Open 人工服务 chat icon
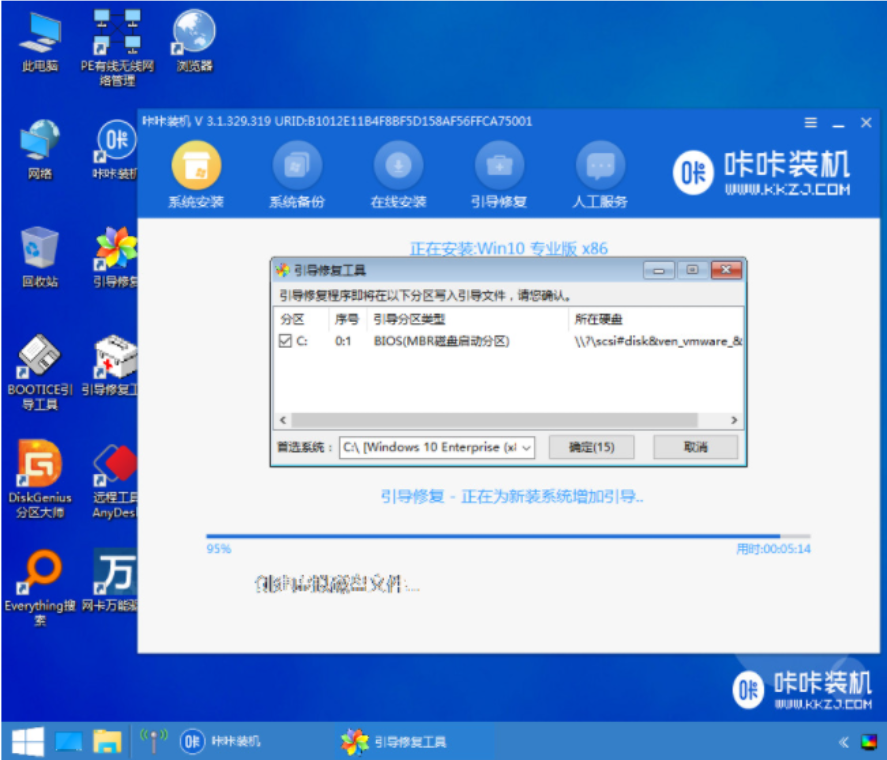This screenshot has height=760, width=887. pyautogui.click(x=600, y=166)
